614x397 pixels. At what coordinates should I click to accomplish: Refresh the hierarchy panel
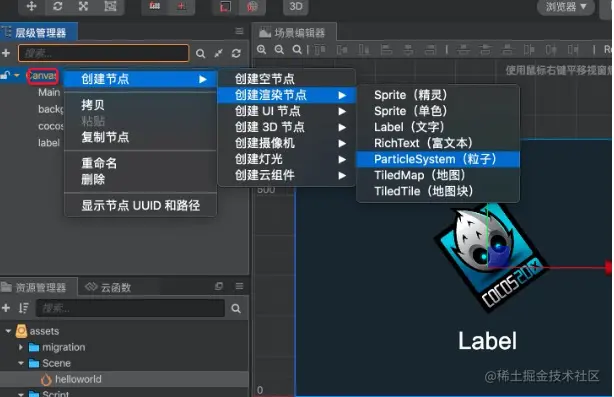(236, 53)
